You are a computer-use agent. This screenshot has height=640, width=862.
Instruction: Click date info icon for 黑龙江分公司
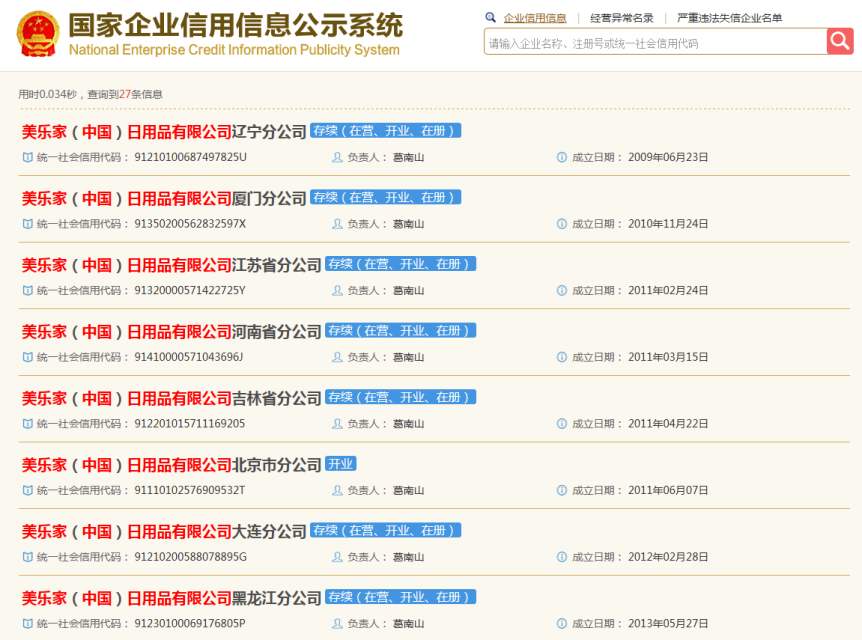coord(561,624)
